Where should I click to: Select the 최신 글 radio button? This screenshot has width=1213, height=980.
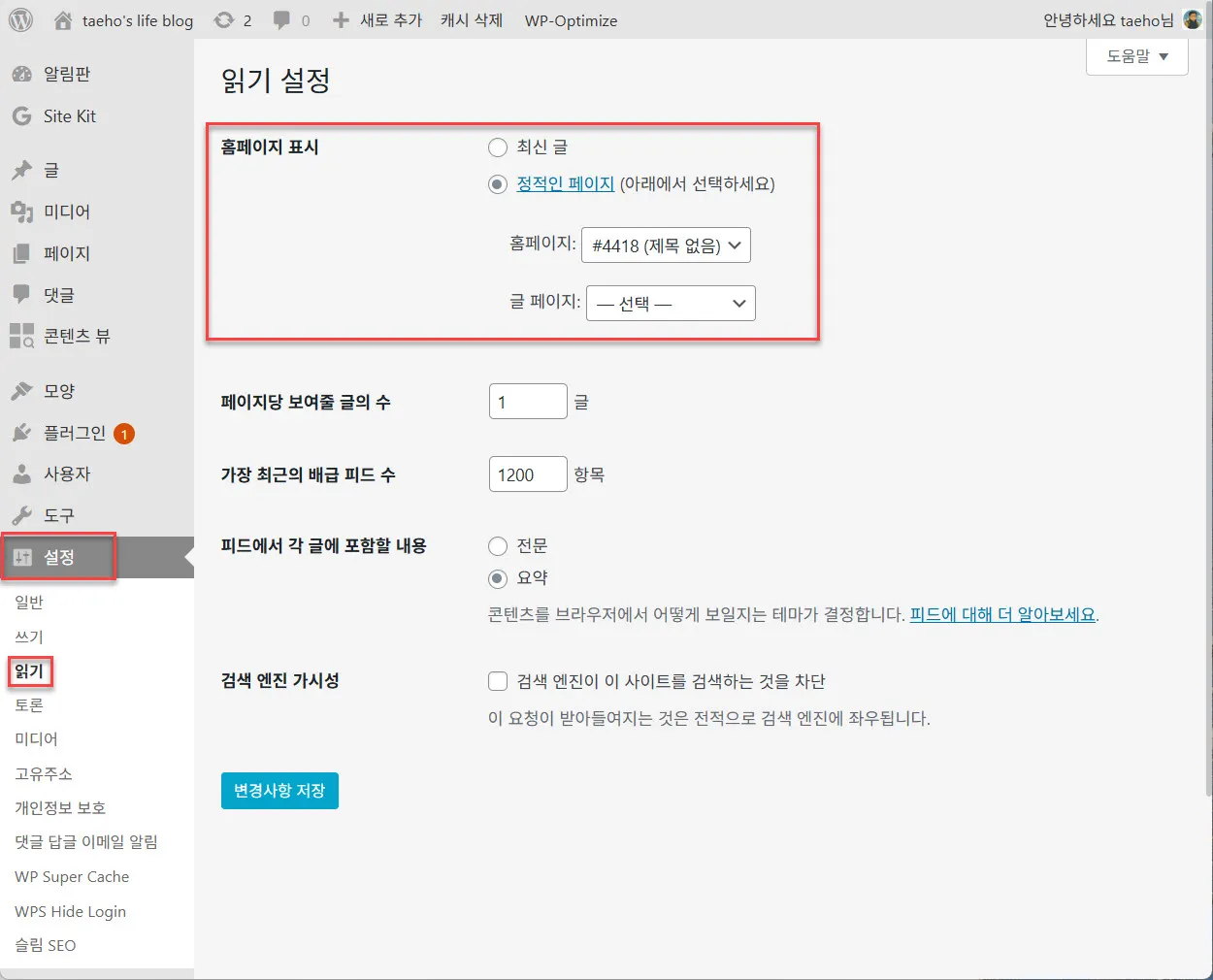pos(498,147)
